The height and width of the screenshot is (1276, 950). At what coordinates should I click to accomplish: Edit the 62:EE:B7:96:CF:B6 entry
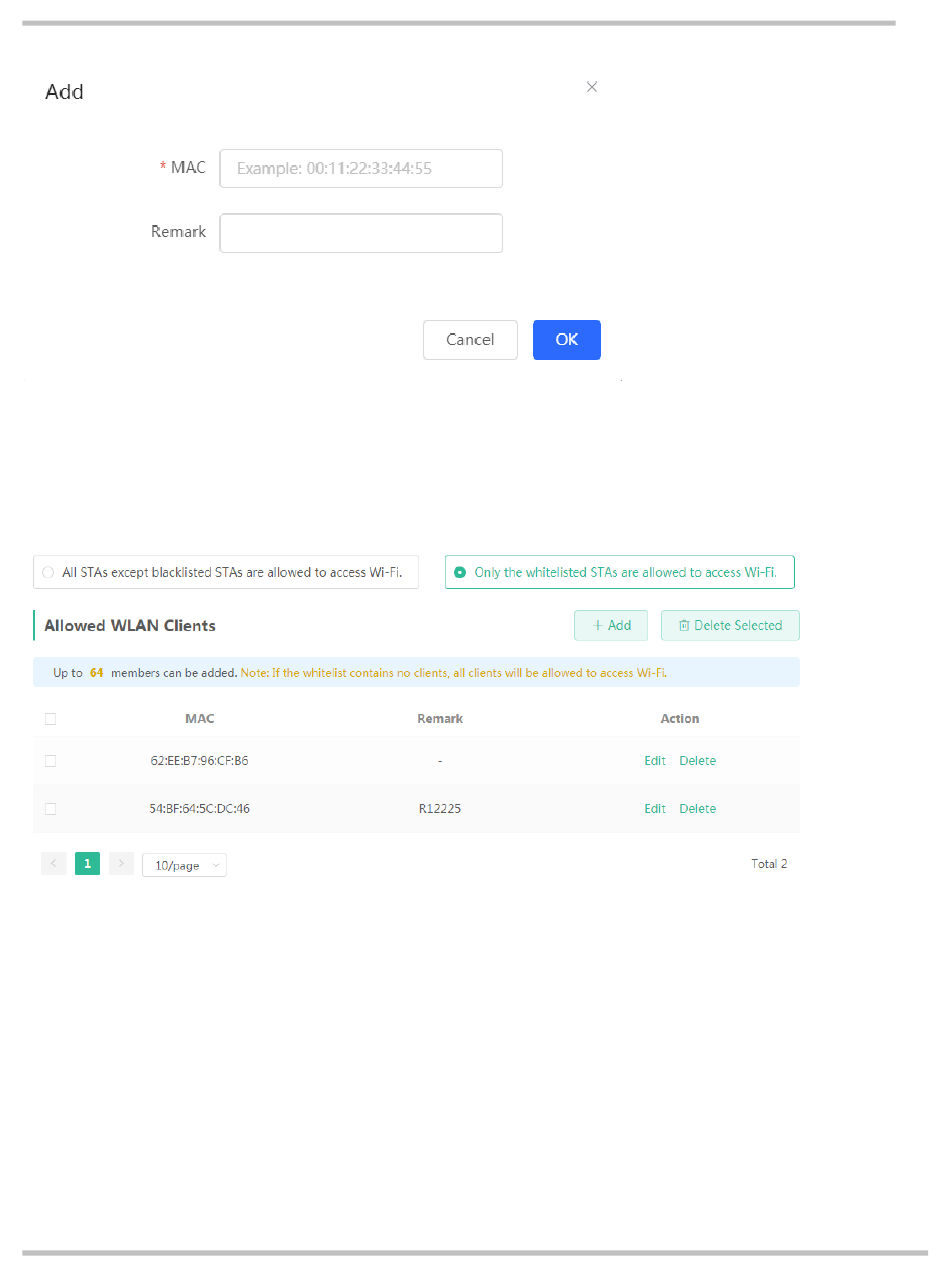pyautogui.click(x=655, y=761)
